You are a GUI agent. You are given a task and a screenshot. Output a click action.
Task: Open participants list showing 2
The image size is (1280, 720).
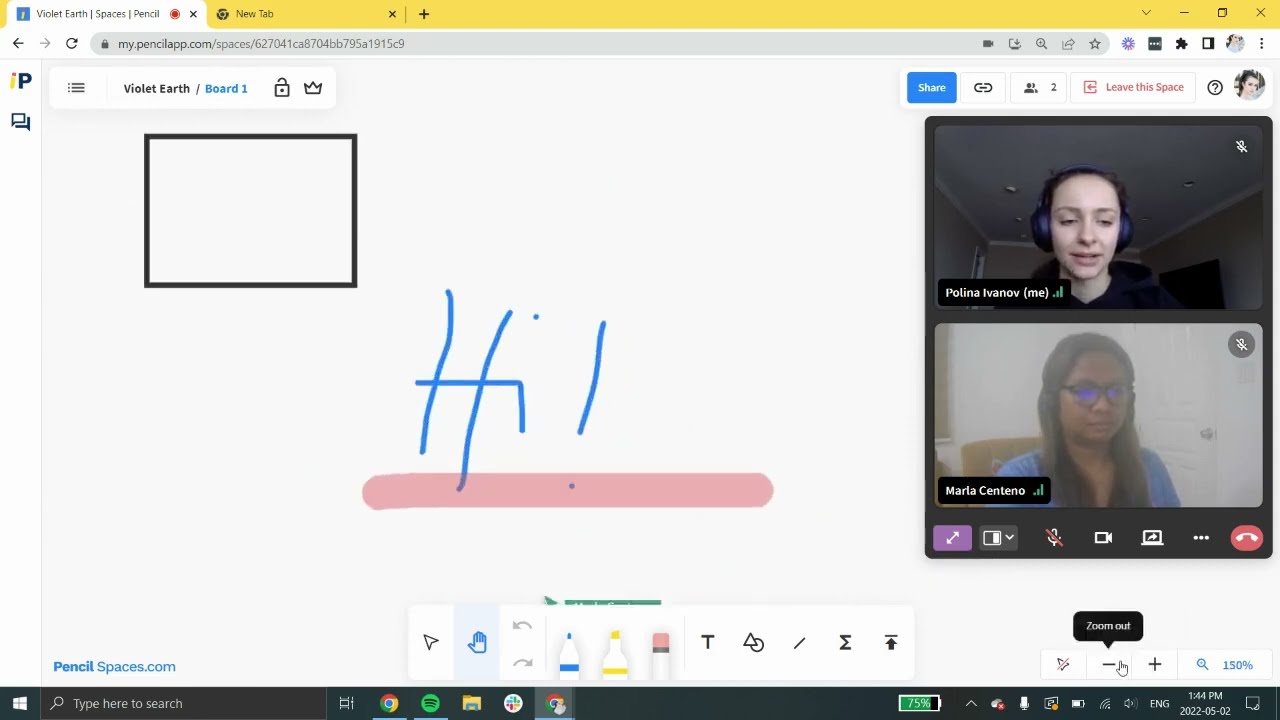click(1040, 87)
